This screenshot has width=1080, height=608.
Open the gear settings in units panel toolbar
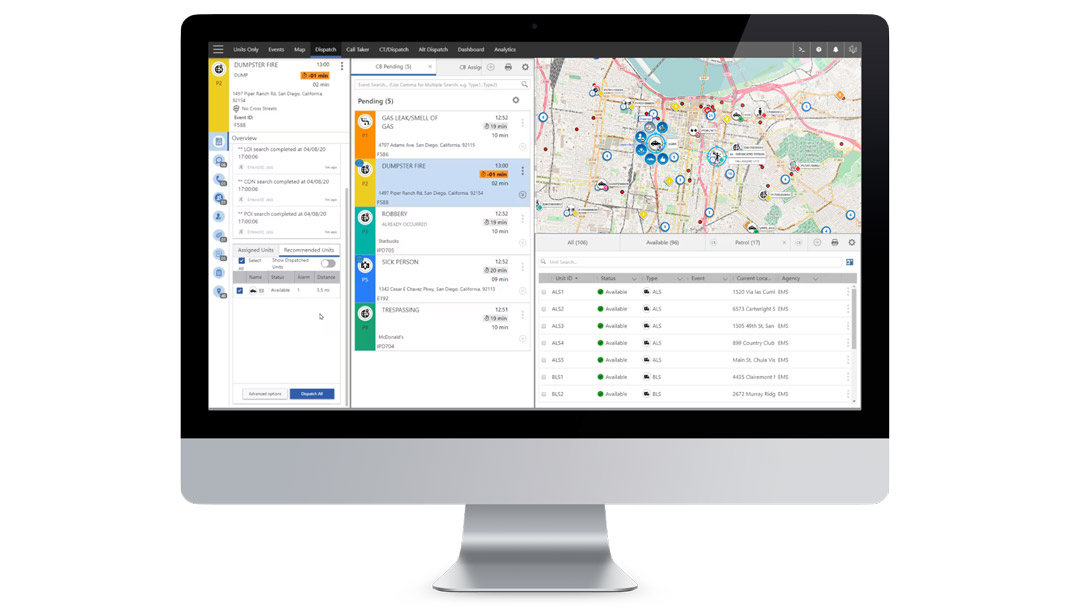pyautogui.click(x=852, y=242)
